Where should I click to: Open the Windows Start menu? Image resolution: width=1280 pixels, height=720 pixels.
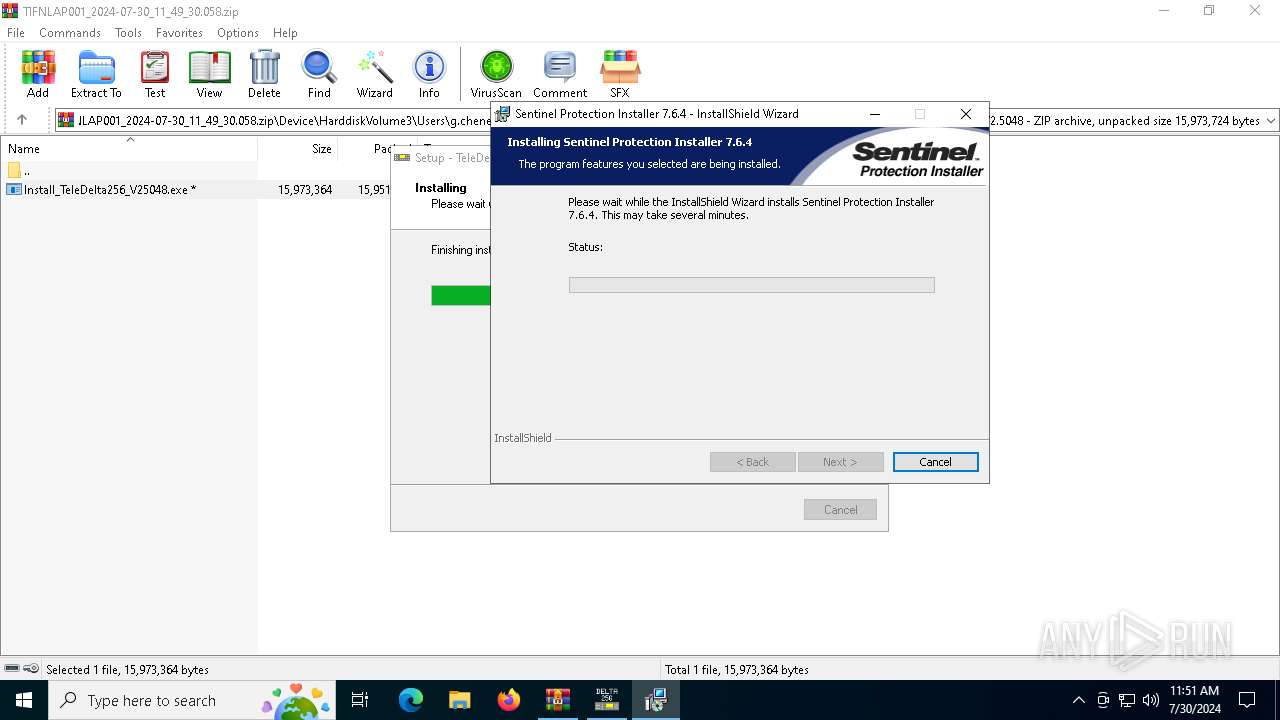[x=24, y=700]
